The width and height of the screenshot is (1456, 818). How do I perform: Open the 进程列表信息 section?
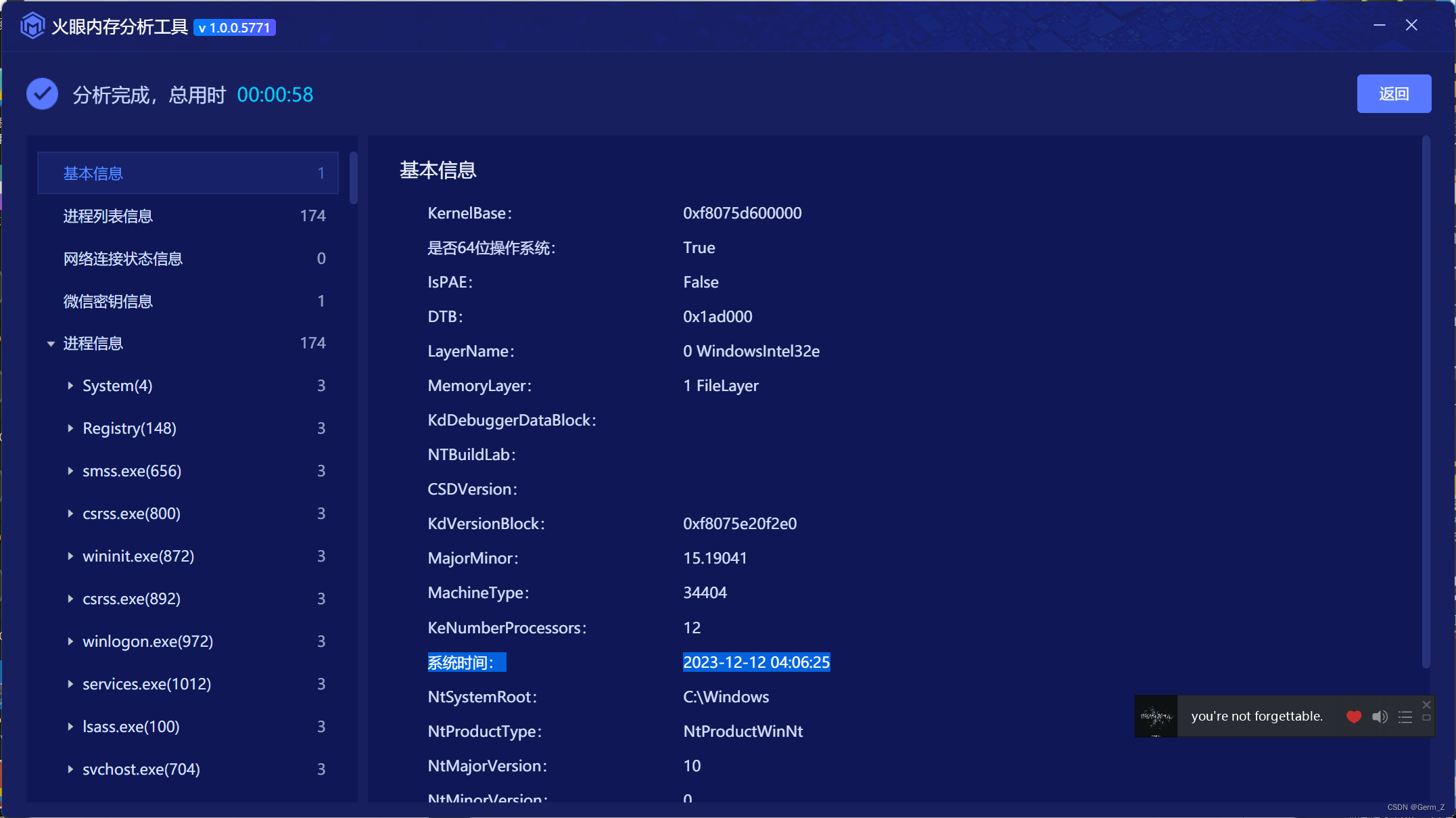click(108, 216)
